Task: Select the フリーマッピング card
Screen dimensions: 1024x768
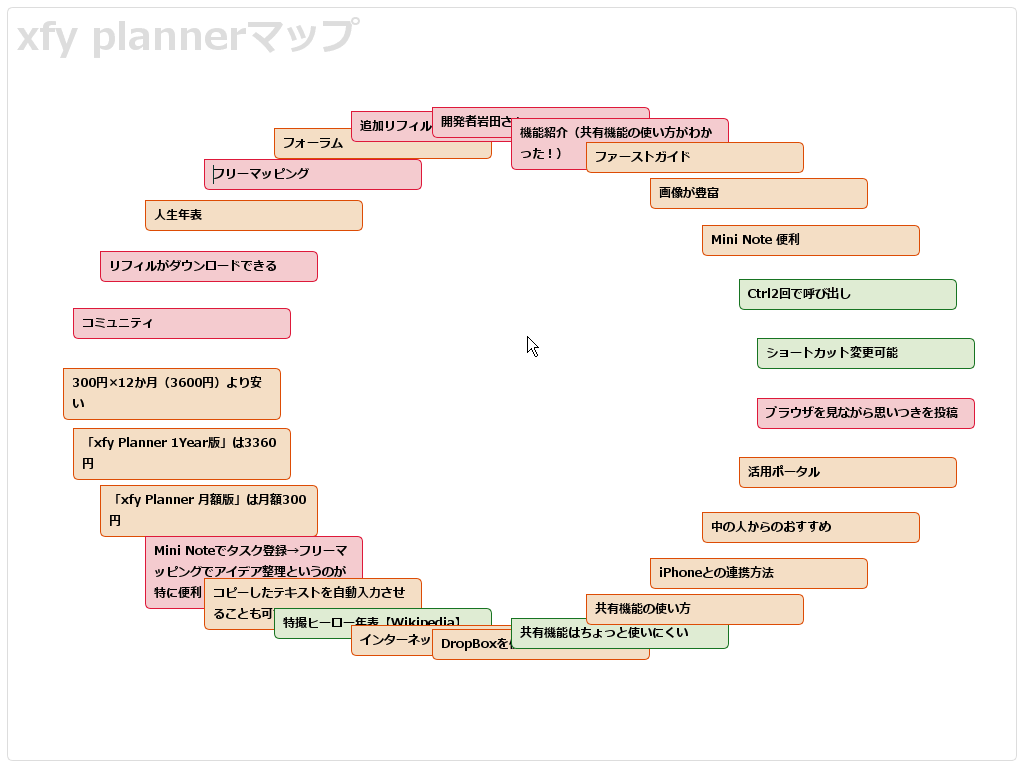Action: [x=313, y=174]
